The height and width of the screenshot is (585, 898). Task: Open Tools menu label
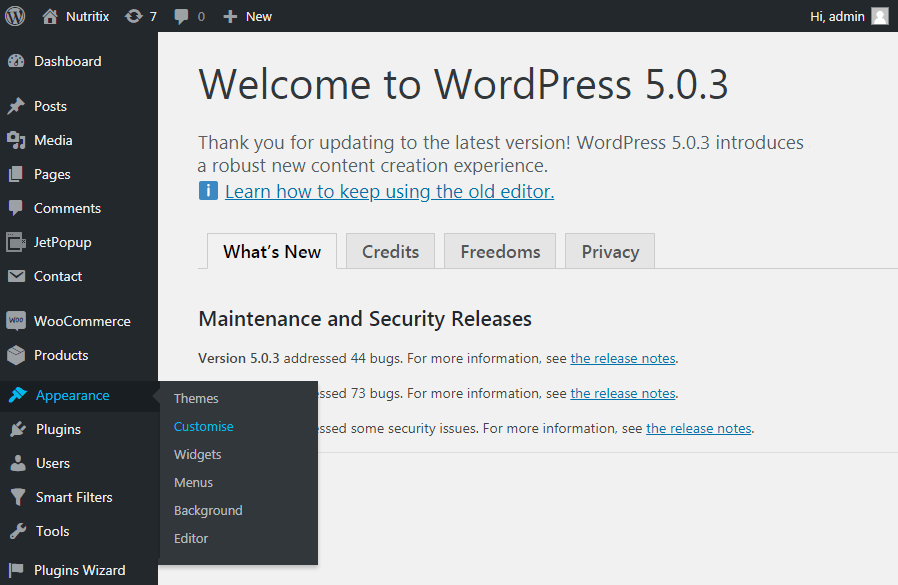point(53,531)
